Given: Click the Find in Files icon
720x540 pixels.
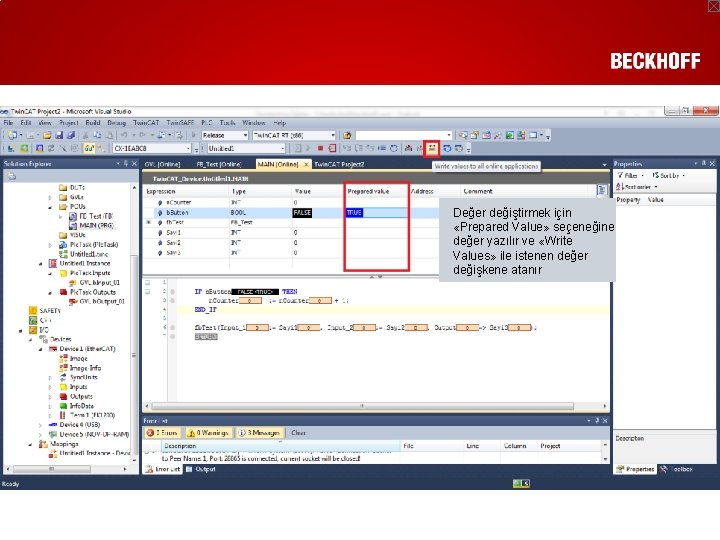Looking at the screenshot, I should [x=347, y=135].
